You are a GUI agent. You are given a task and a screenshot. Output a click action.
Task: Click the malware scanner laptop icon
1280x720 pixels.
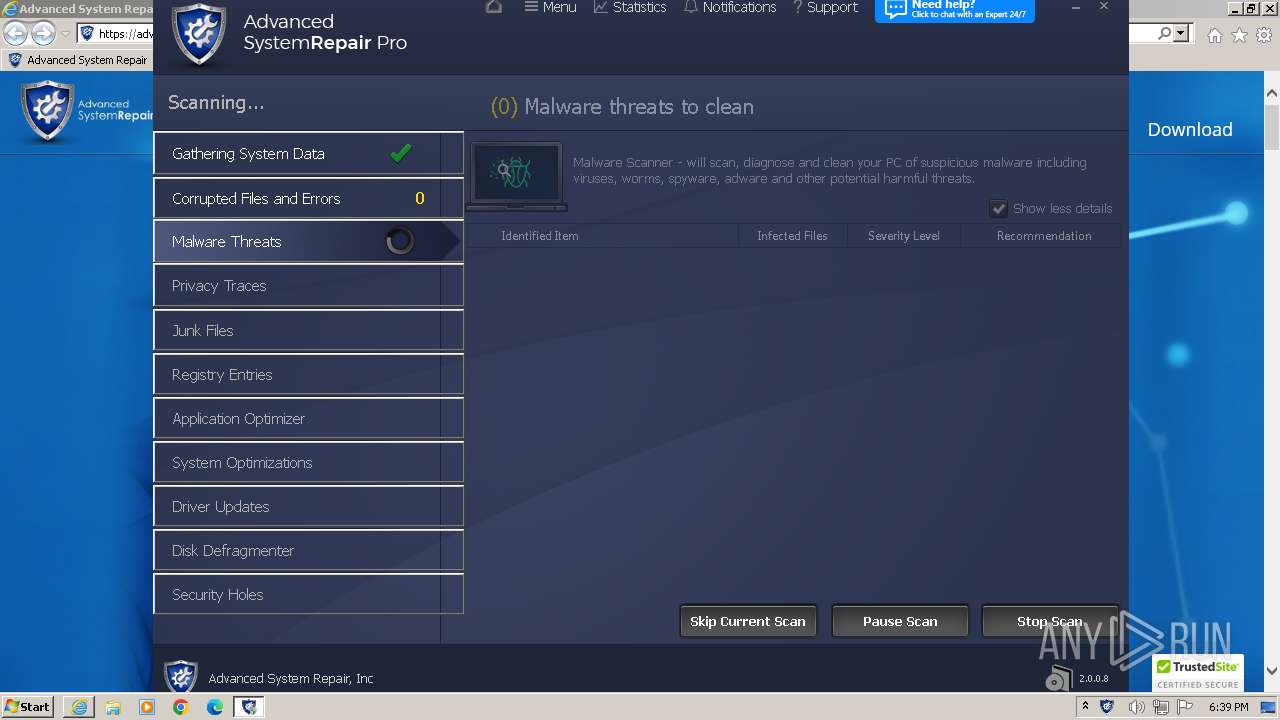point(517,177)
